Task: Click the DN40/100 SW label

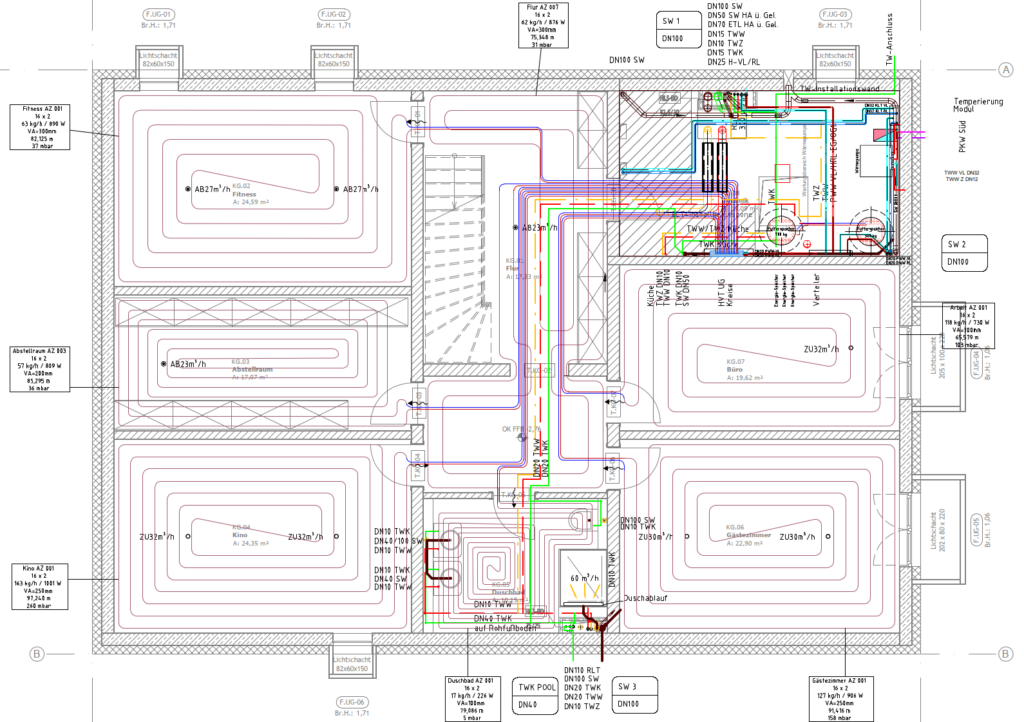Action: coord(398,541)
